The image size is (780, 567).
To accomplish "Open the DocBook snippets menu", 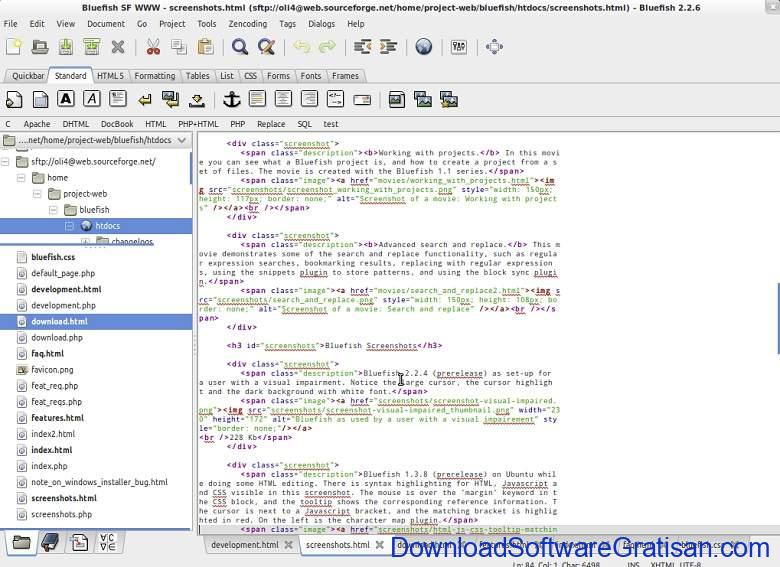I will (117, 124).
